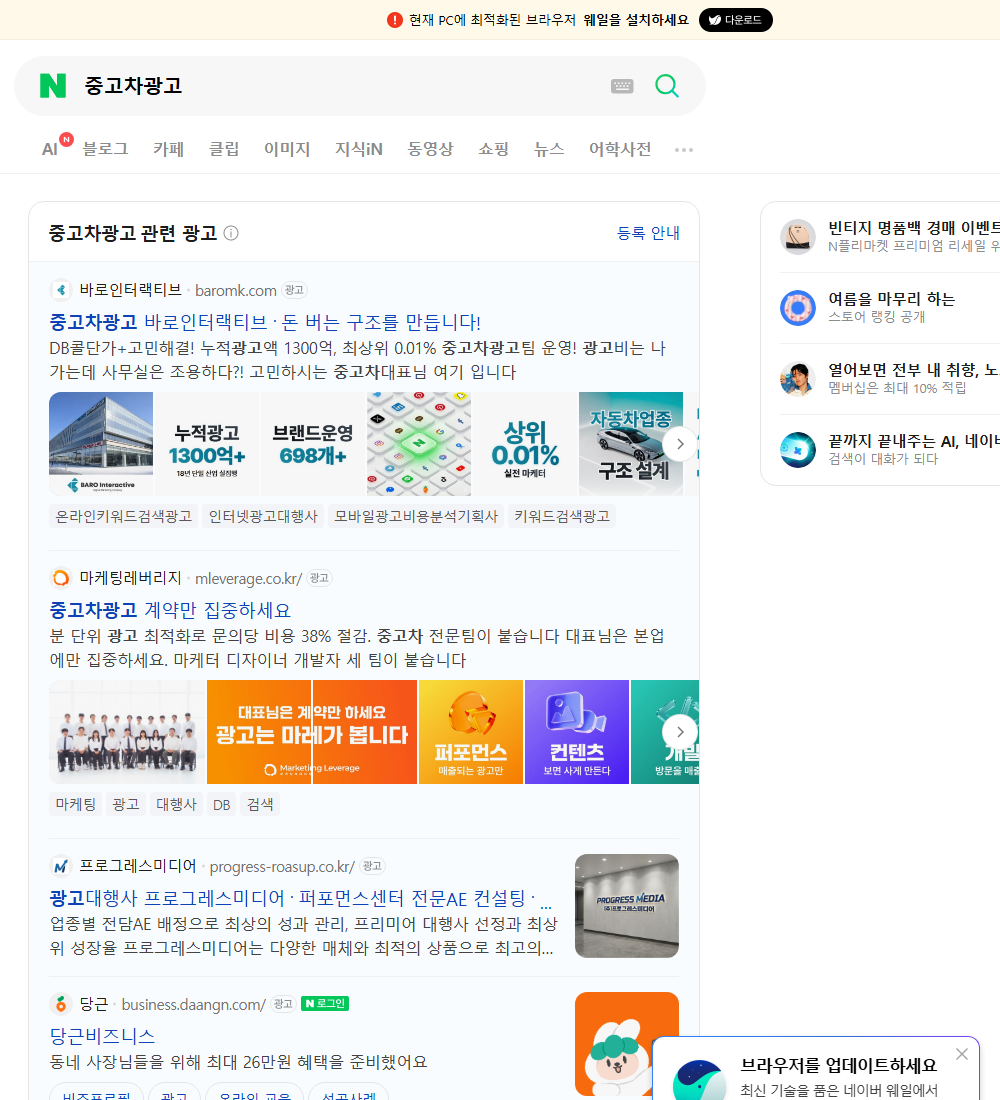Switch to the 동영상 tab
Image resolution: width=1000 pixels, height=1100 pixels.
(430, 149)
